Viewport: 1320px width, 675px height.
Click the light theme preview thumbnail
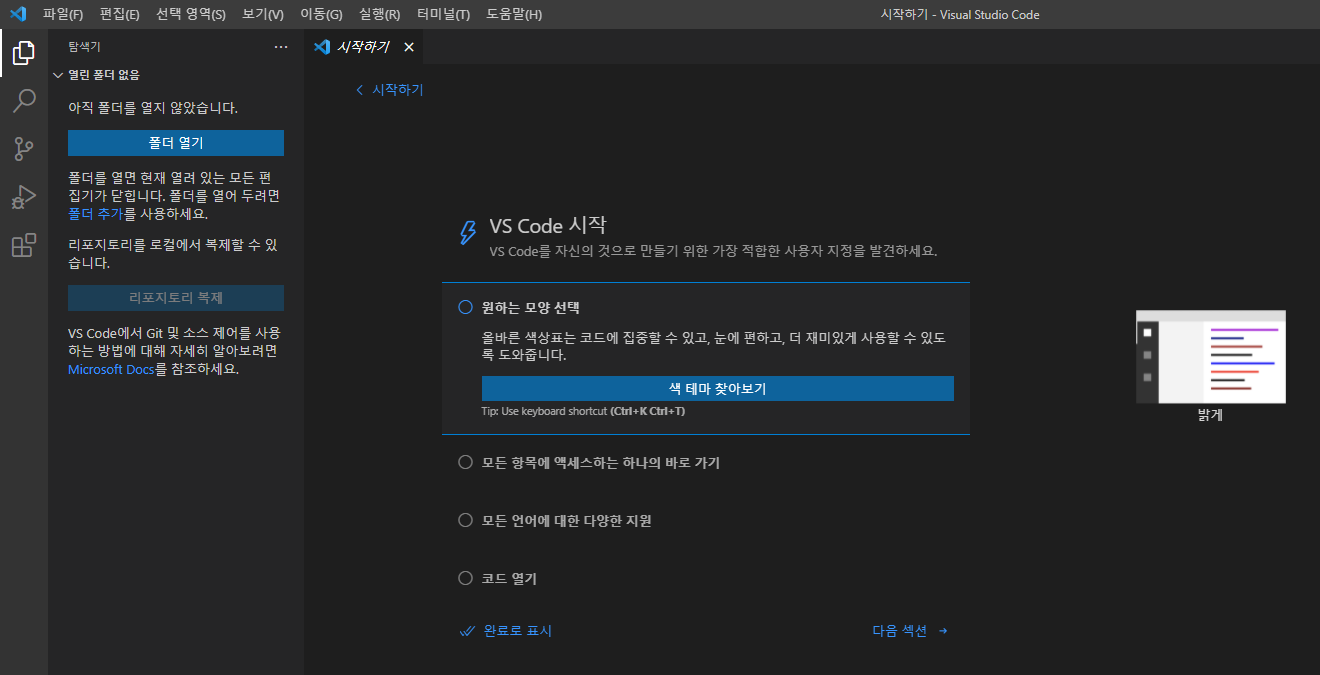tap(1211, 357)
